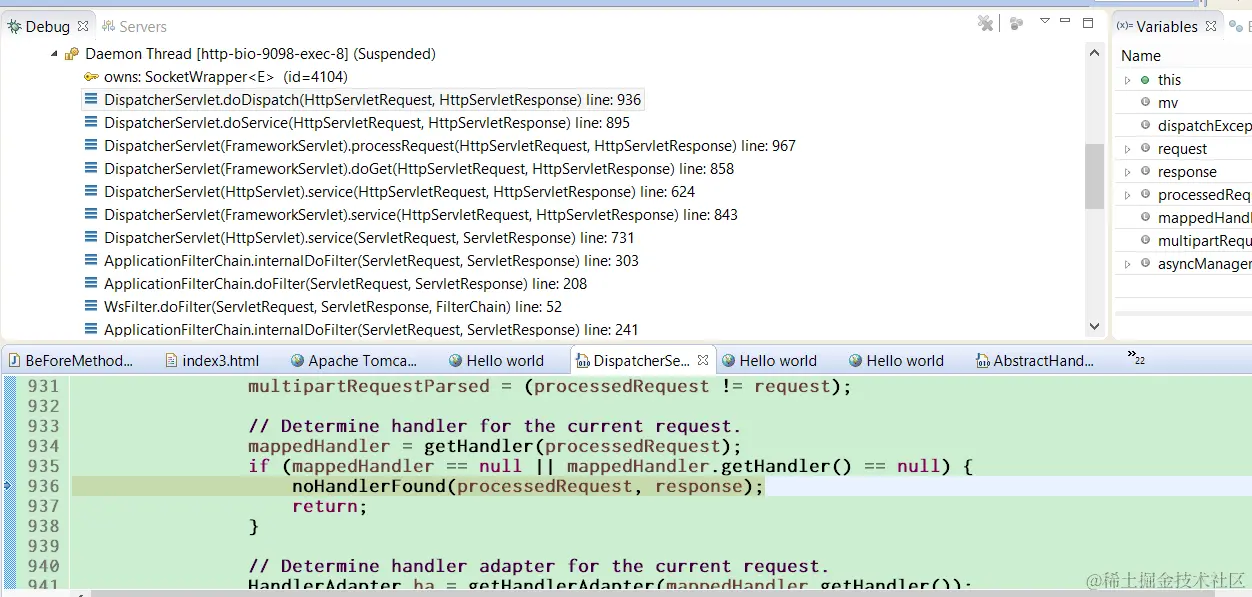Click the Name column header in Variables

coord(1141,56)
